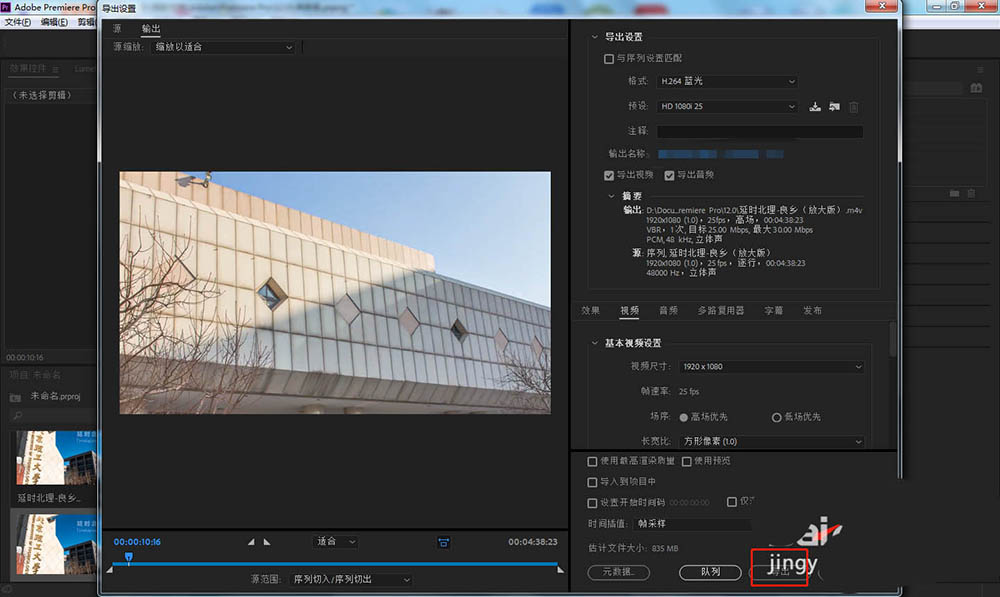Uncheck the 导出视频 checkbox
Viewport: 1000px width, 597px height.
point(609,175)
